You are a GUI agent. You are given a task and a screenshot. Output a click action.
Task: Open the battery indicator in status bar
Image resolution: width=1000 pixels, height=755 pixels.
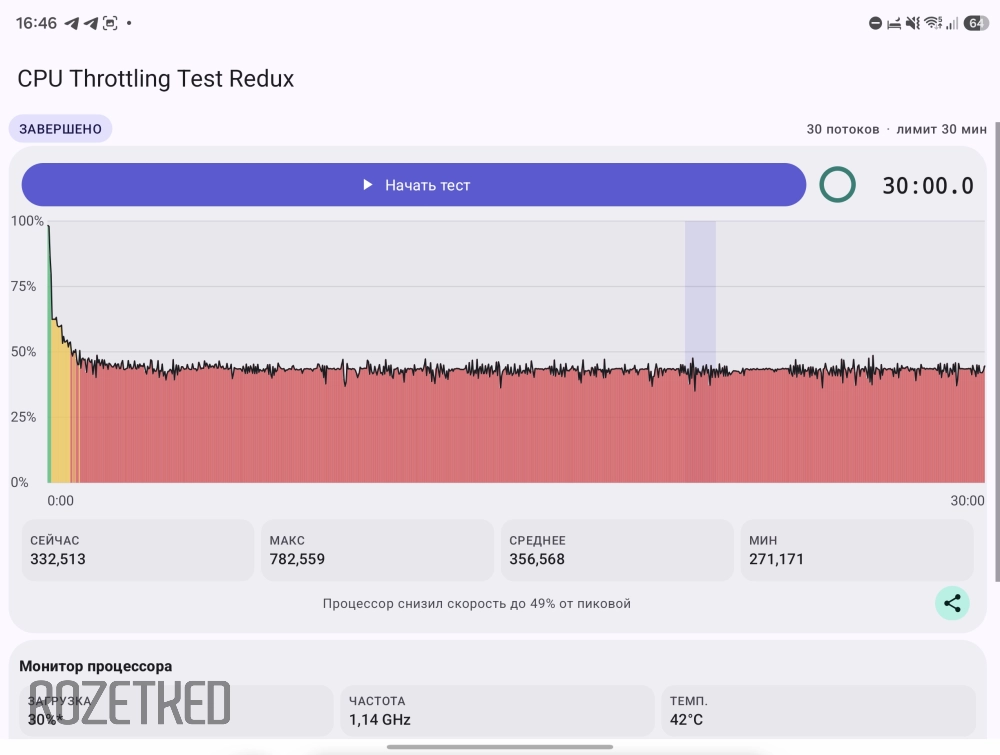pos(976,24)
